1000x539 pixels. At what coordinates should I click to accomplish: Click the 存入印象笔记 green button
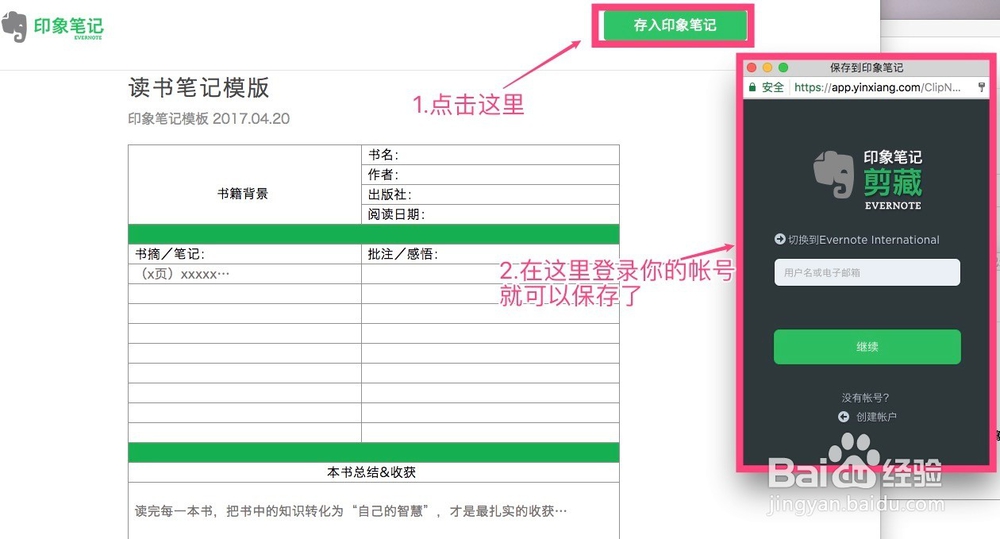(x=675, y=26)
